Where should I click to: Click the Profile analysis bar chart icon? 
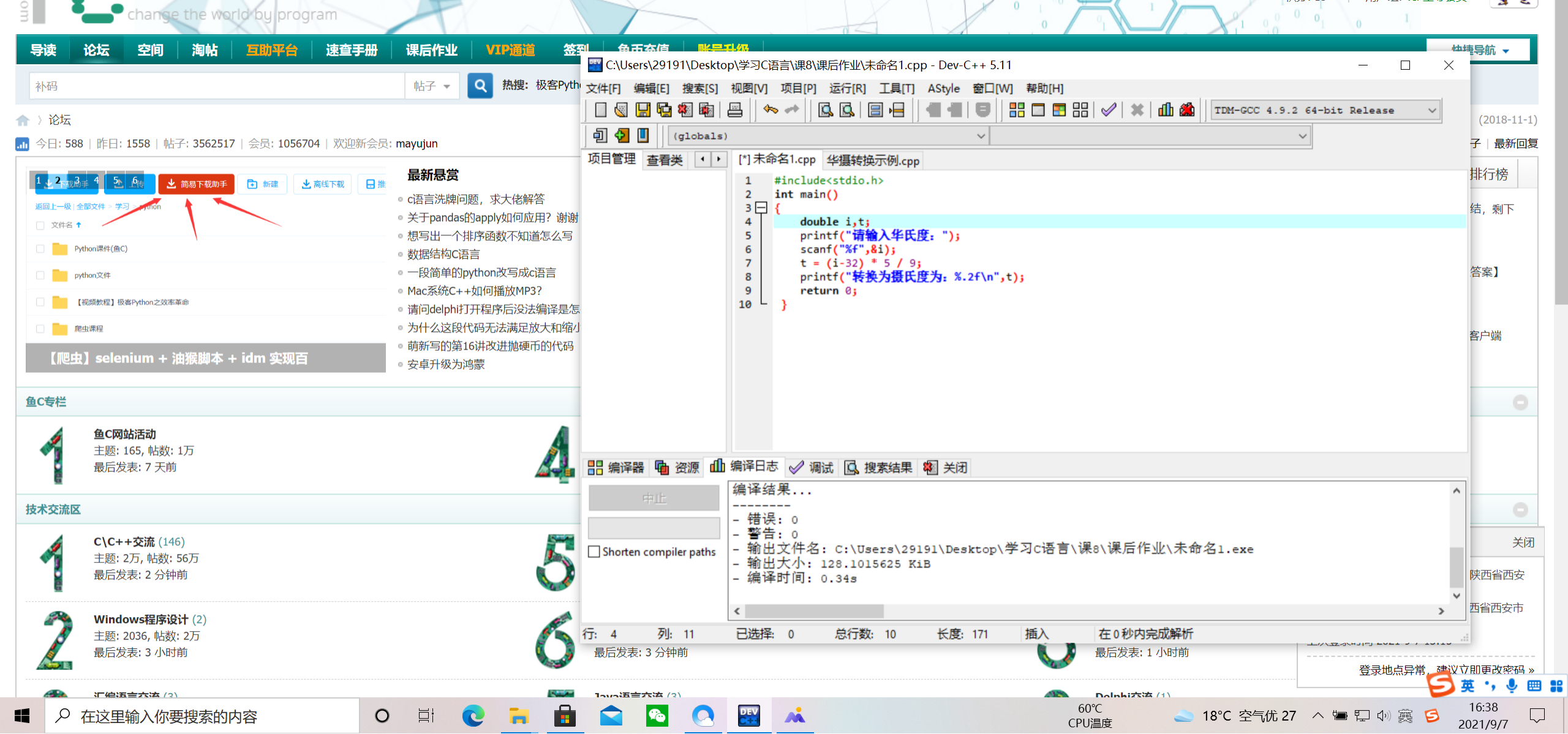(x=1166, y=110)
